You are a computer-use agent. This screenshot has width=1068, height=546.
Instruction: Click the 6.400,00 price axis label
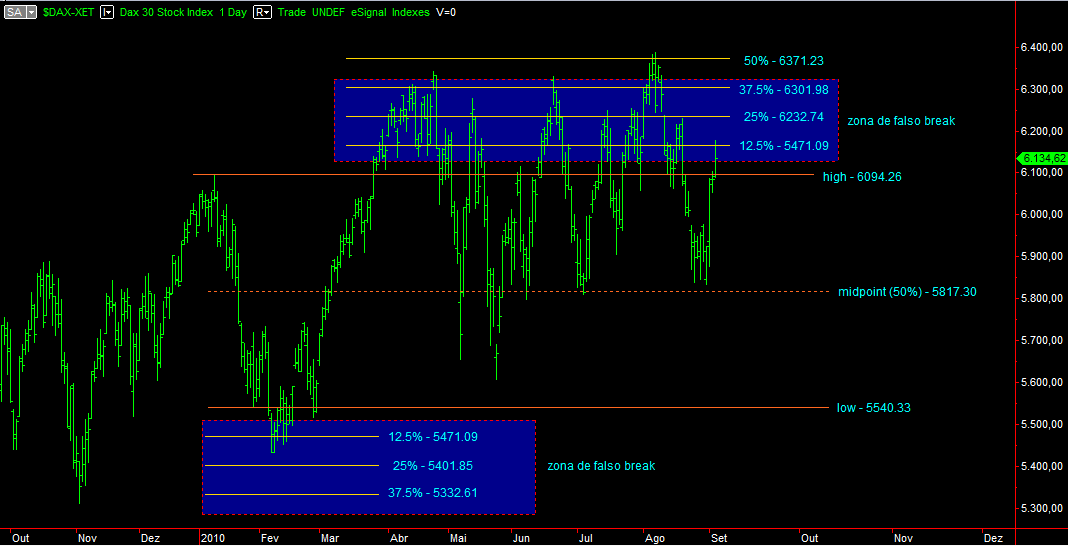point(1041,48)
